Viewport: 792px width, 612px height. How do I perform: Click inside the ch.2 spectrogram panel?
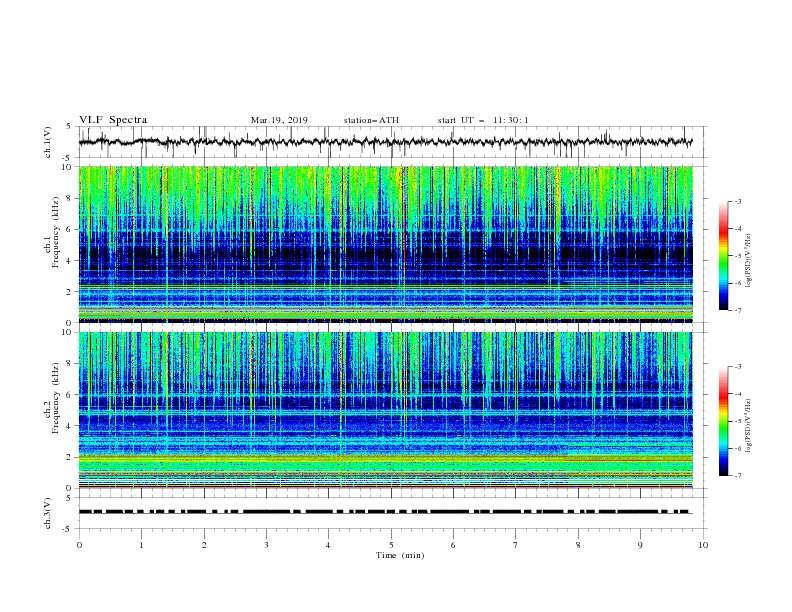[385, 410]
